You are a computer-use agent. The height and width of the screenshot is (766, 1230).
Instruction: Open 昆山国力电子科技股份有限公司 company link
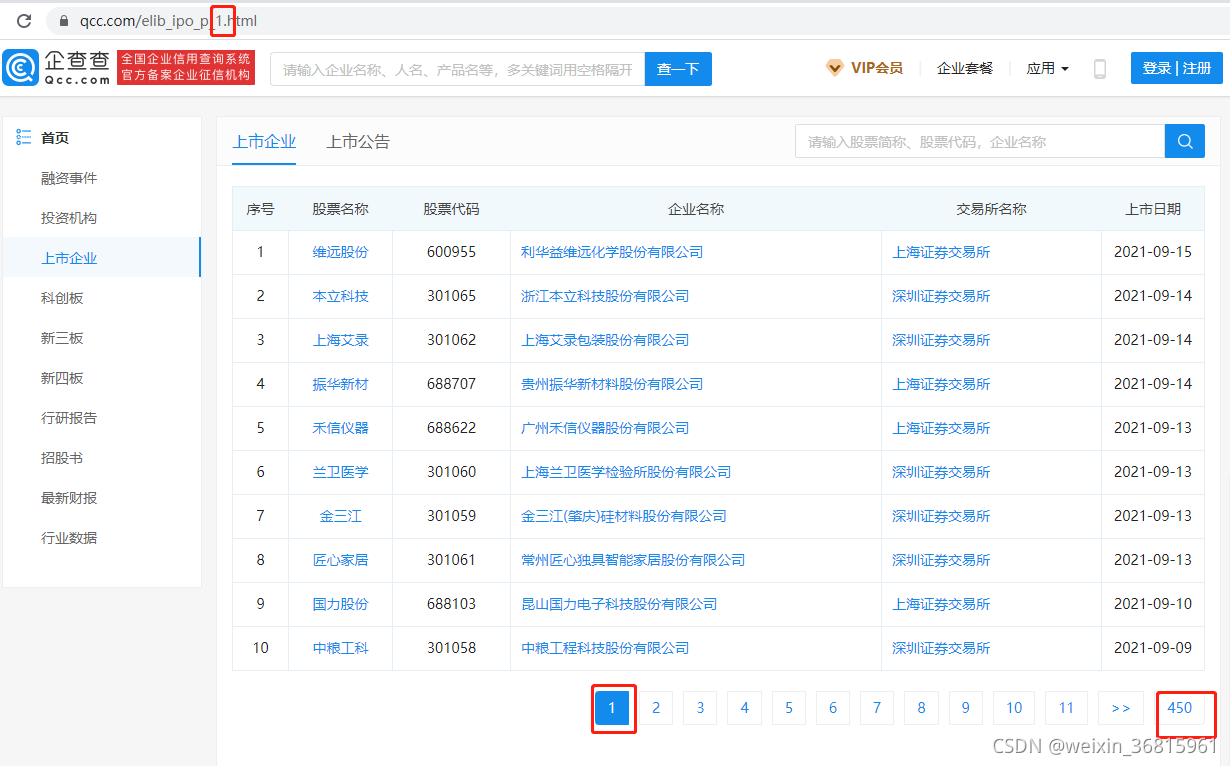[619, 604]
